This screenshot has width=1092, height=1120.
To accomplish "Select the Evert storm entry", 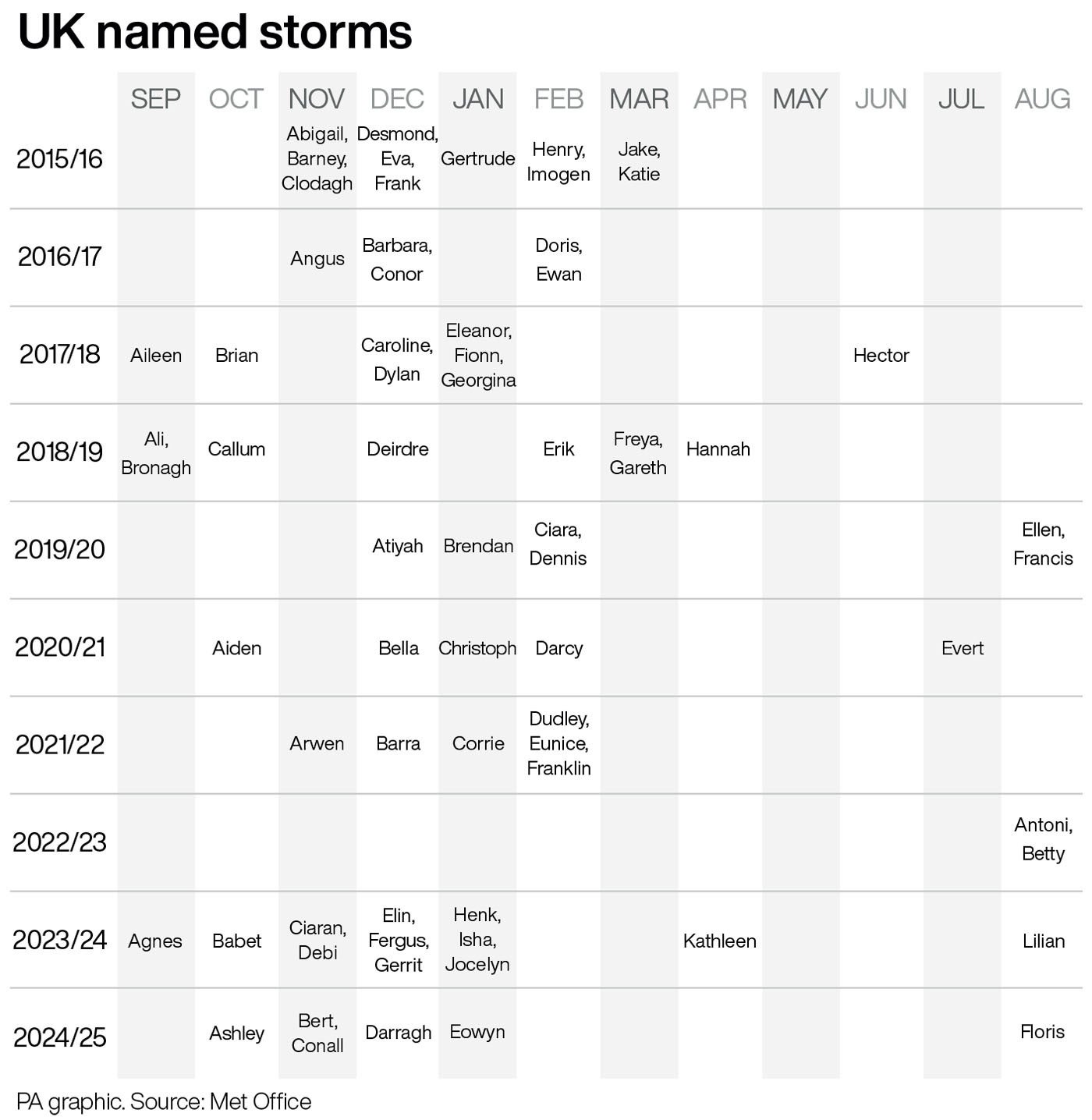I will 963,648.
